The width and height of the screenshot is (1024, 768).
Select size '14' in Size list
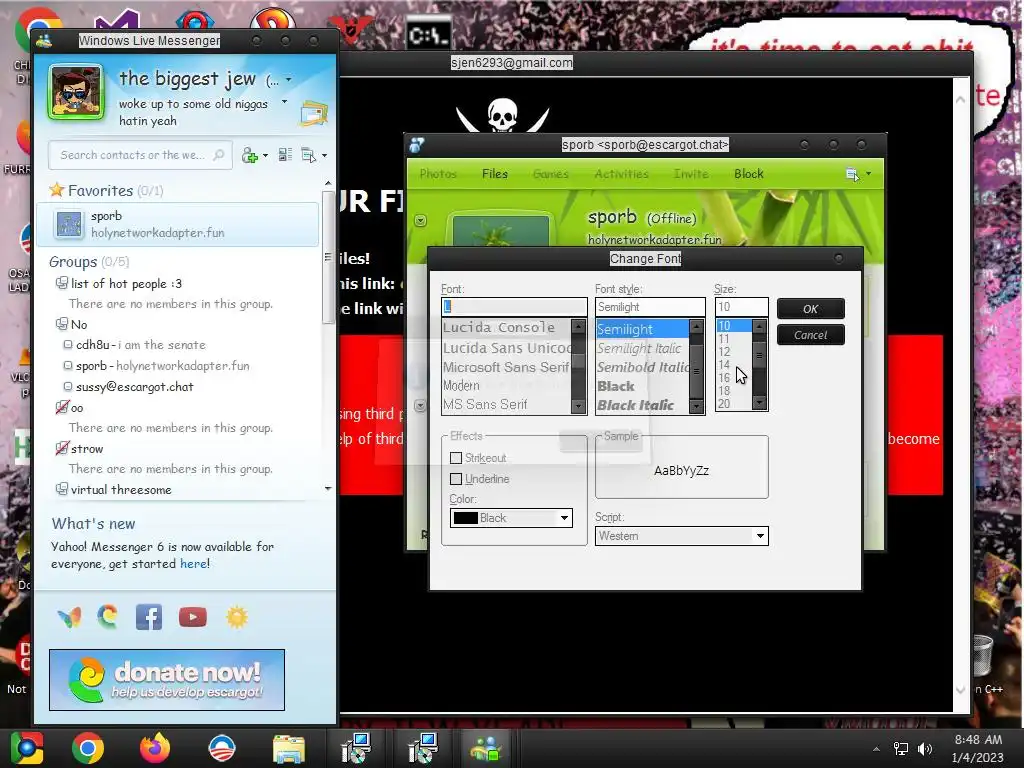[734, 364]
